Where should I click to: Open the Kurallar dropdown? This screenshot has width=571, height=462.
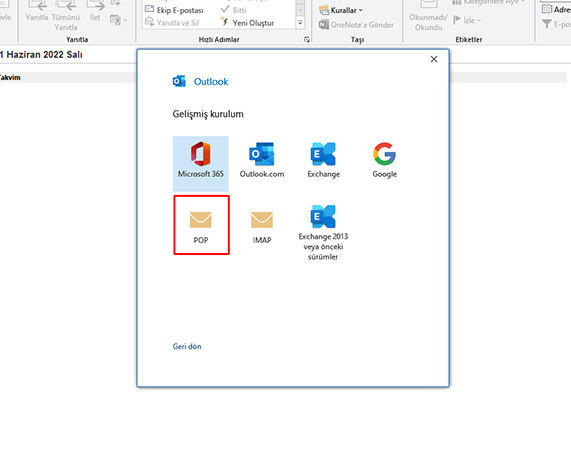(341, 10)
